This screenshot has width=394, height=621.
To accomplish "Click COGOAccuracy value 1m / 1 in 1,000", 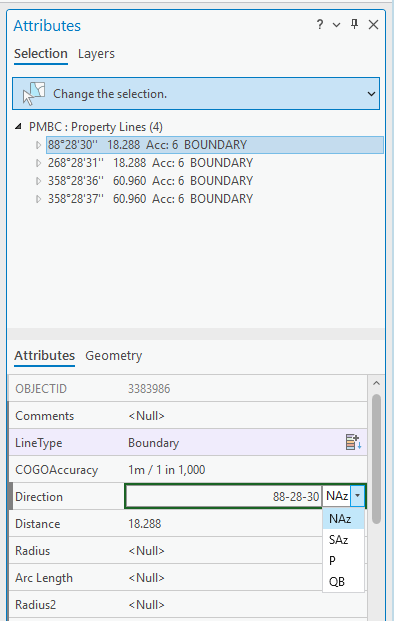I will (x=166, y=470).
